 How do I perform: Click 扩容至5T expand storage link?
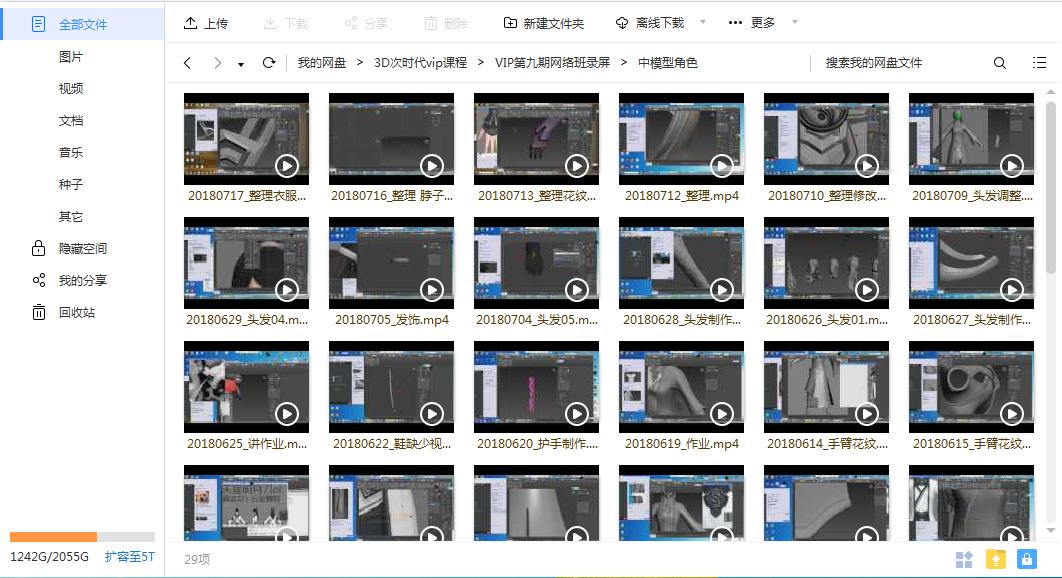[x=129, y=557]
